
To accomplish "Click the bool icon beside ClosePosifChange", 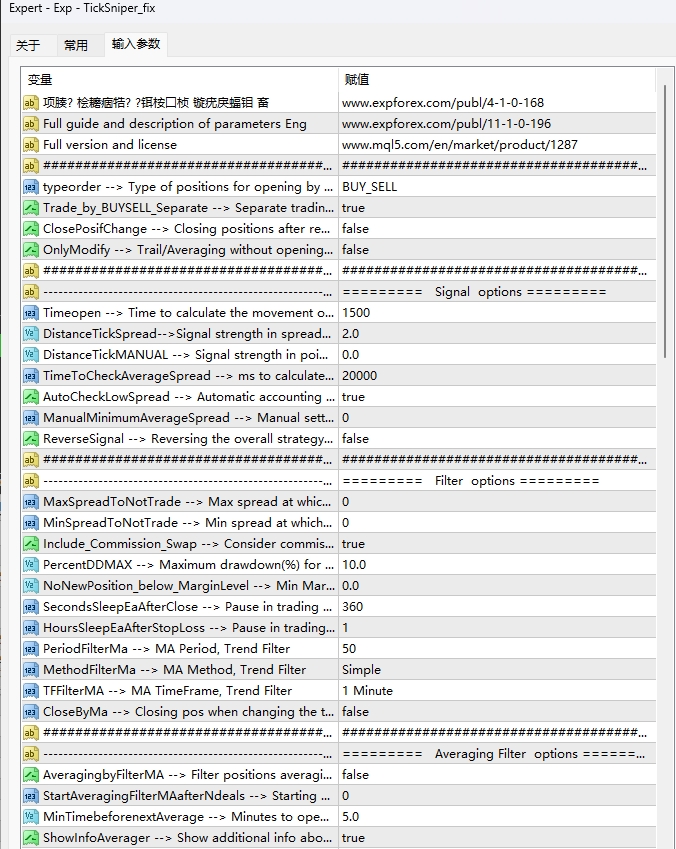I will (x=31, y=229).
